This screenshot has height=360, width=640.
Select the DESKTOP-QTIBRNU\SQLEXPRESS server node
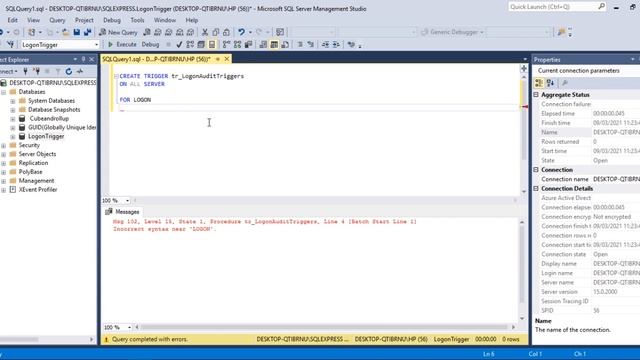(53, 83)
